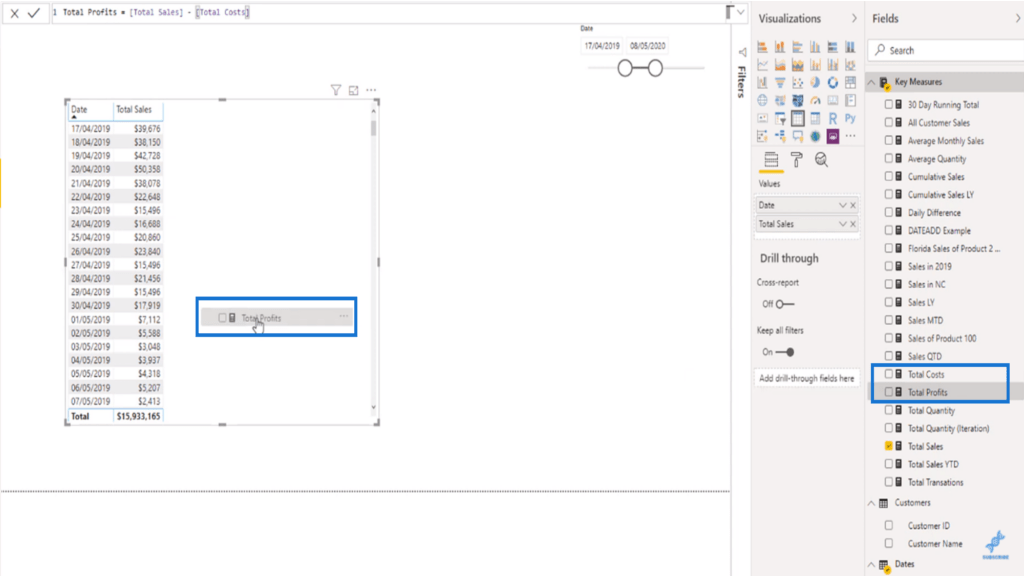1024x576 pixels.
Task: Collapse the Visualizations pane
Action: click(854, 18)
